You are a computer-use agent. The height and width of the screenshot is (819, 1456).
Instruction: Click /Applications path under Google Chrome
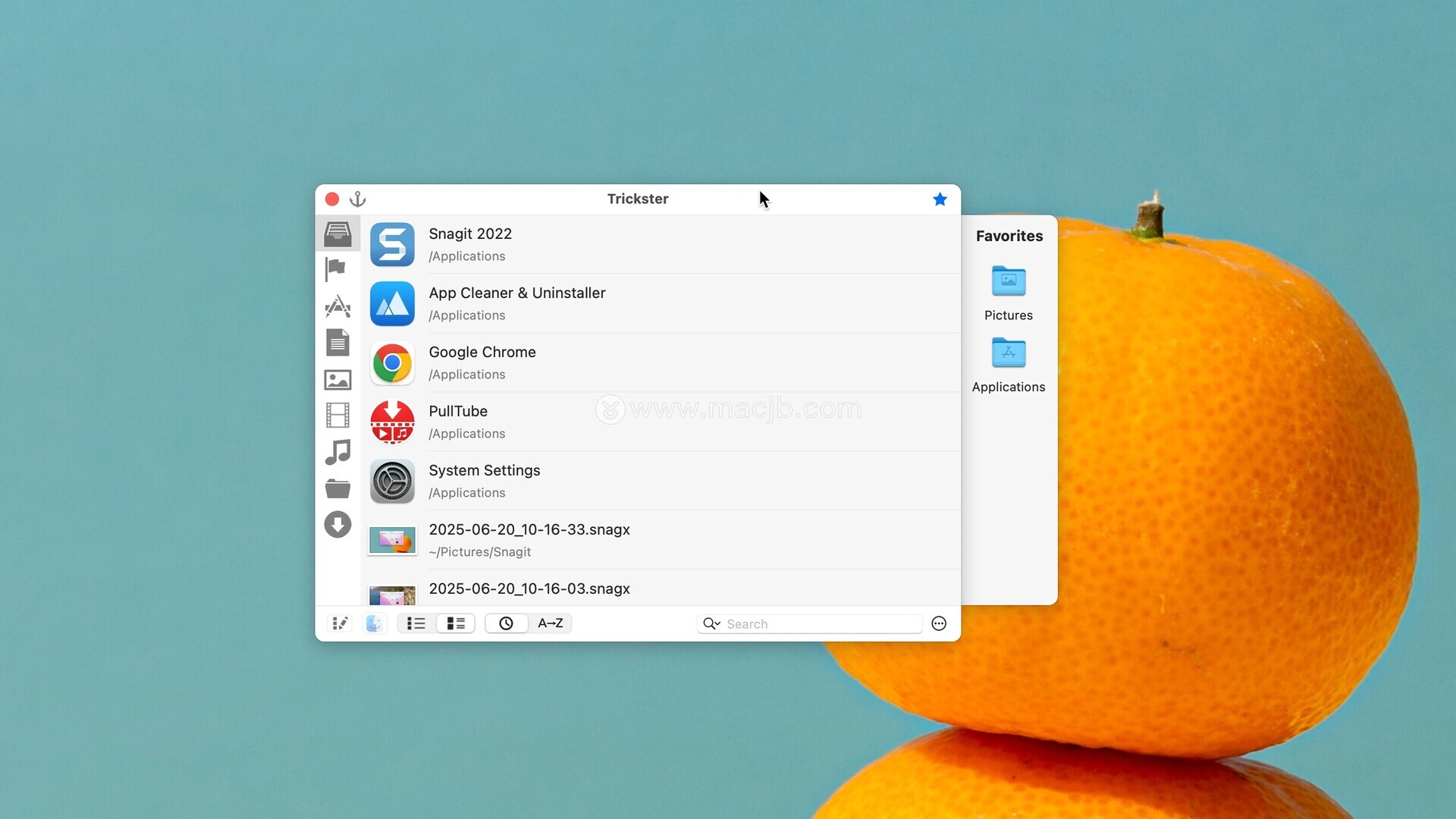[467, 375]
